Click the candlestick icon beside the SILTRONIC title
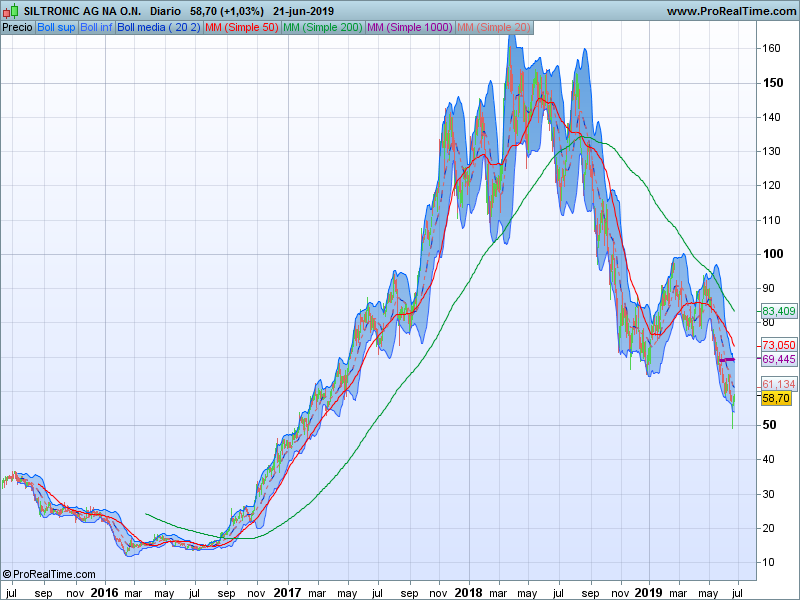Viewport: 800px width, 600px height. (x=11, y=11)
